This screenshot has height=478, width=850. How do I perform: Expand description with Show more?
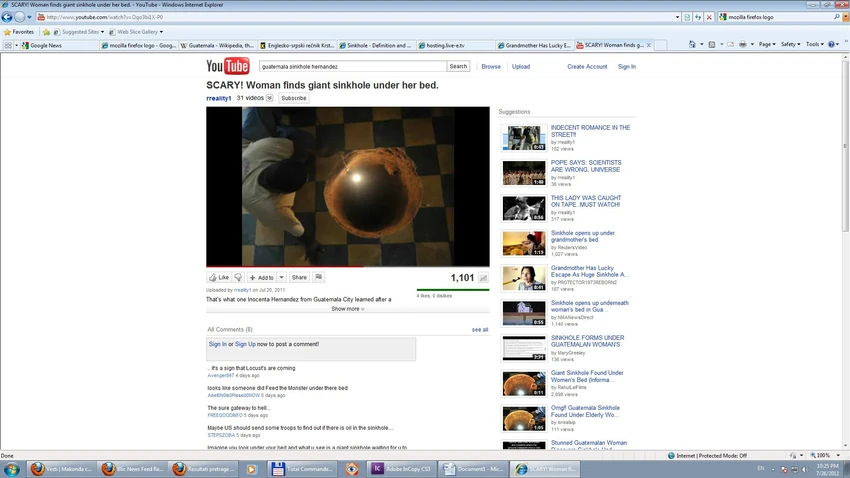[x=347, y=309]
